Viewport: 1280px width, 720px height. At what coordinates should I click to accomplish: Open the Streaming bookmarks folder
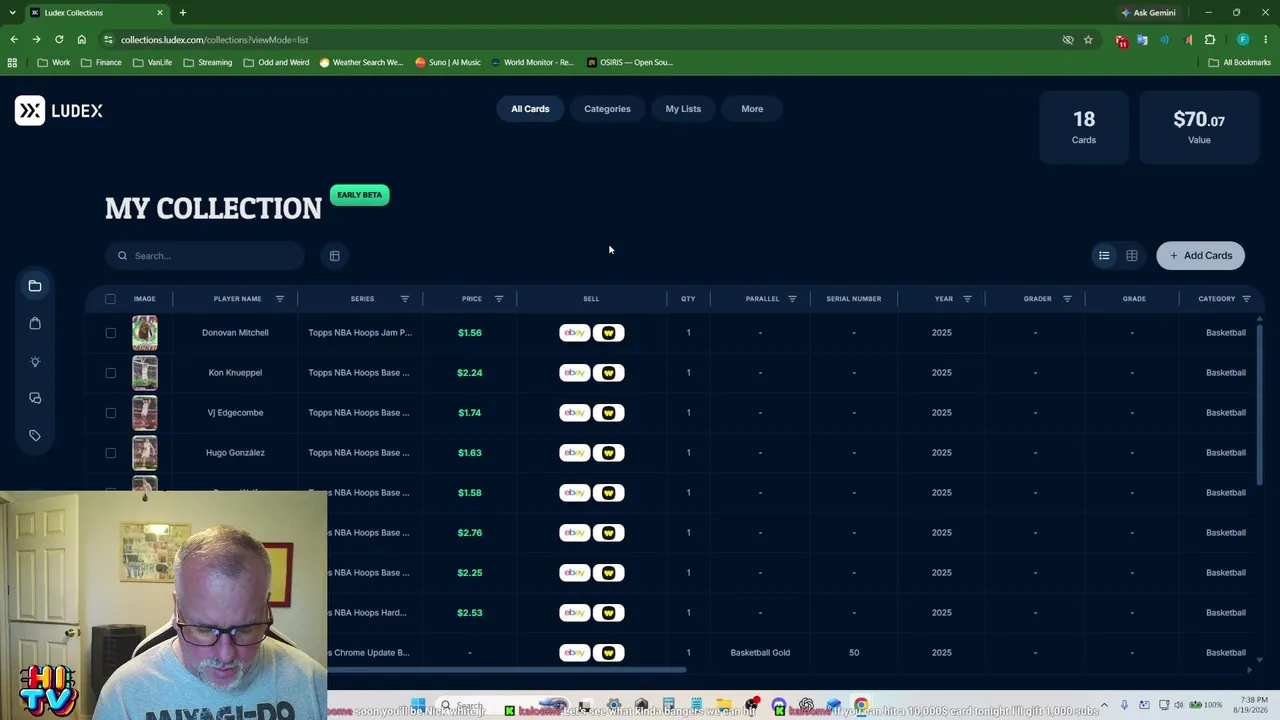tap(208, 62)
